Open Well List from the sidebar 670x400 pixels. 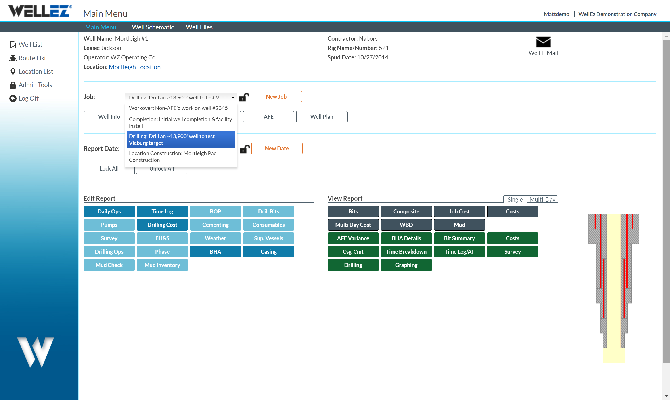tap(26, 44)
